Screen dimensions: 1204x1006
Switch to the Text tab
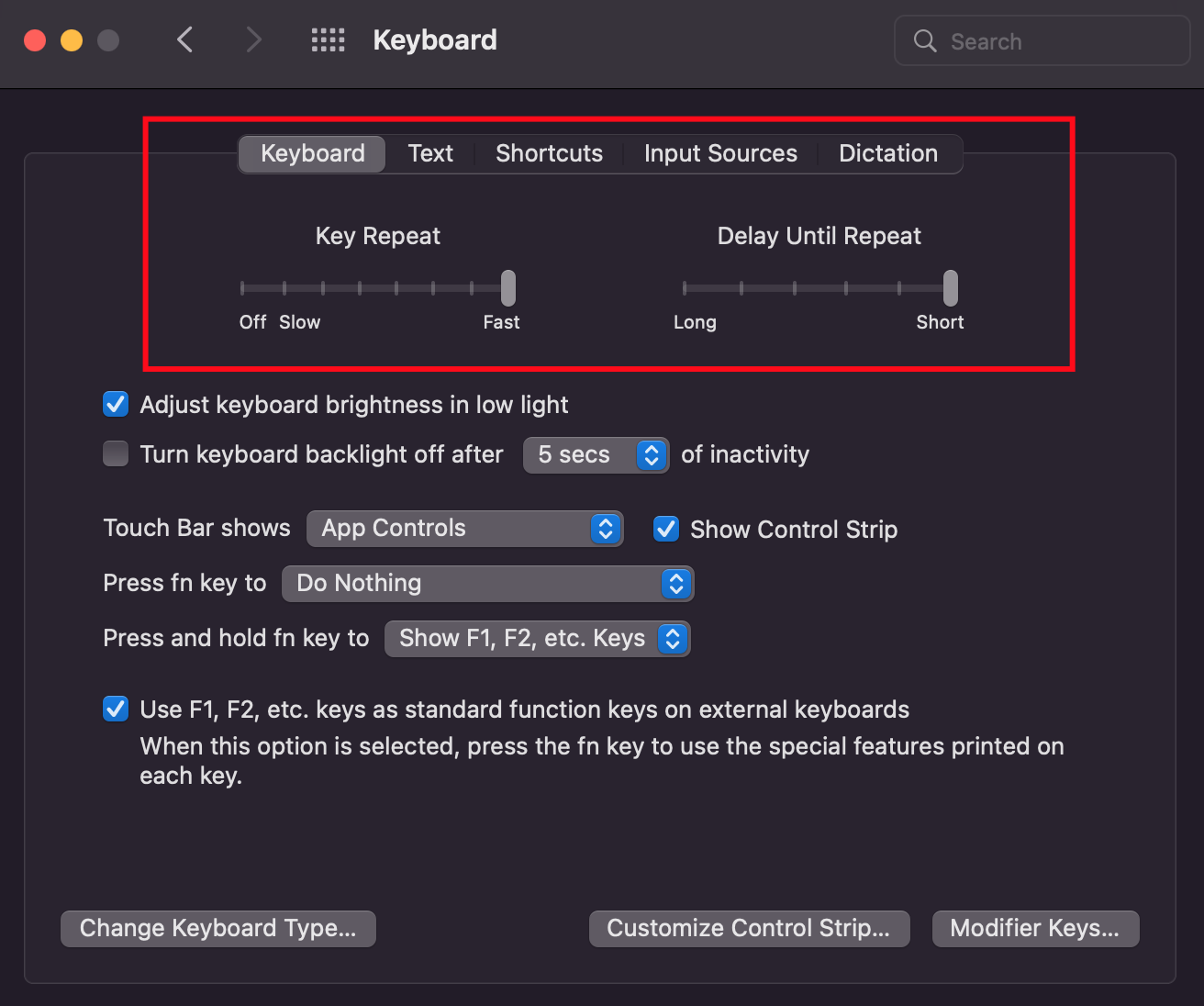tap(429, 153)
